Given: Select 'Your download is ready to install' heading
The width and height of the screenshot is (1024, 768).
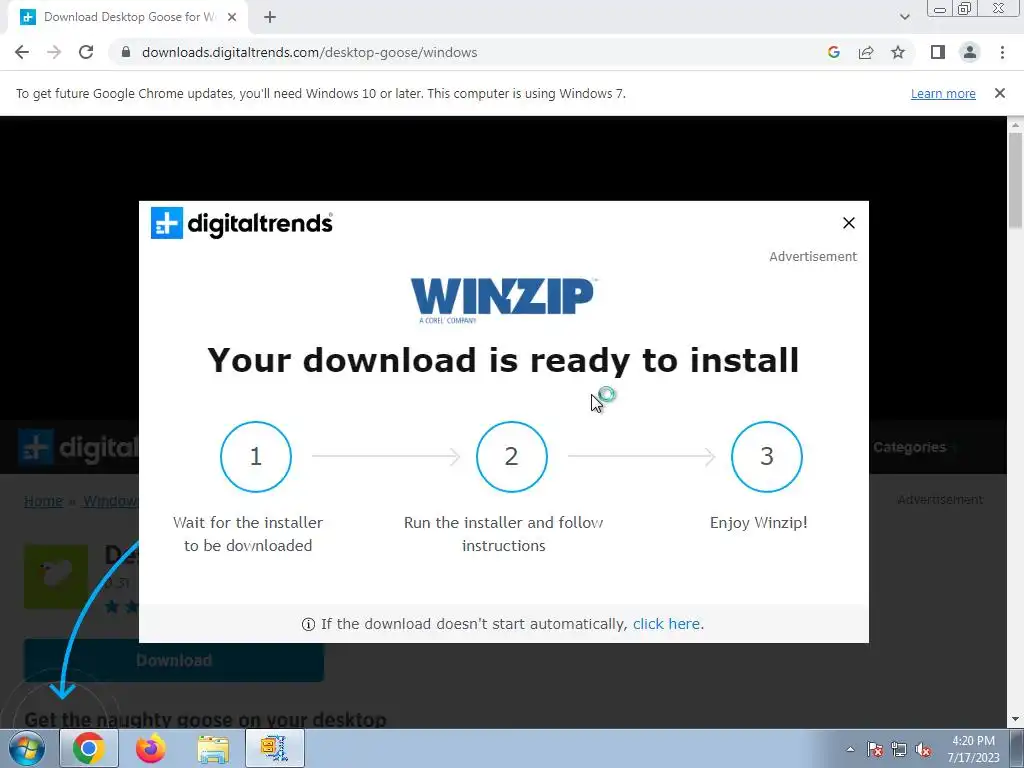Looking at the screenshot, I should point(503,360).
